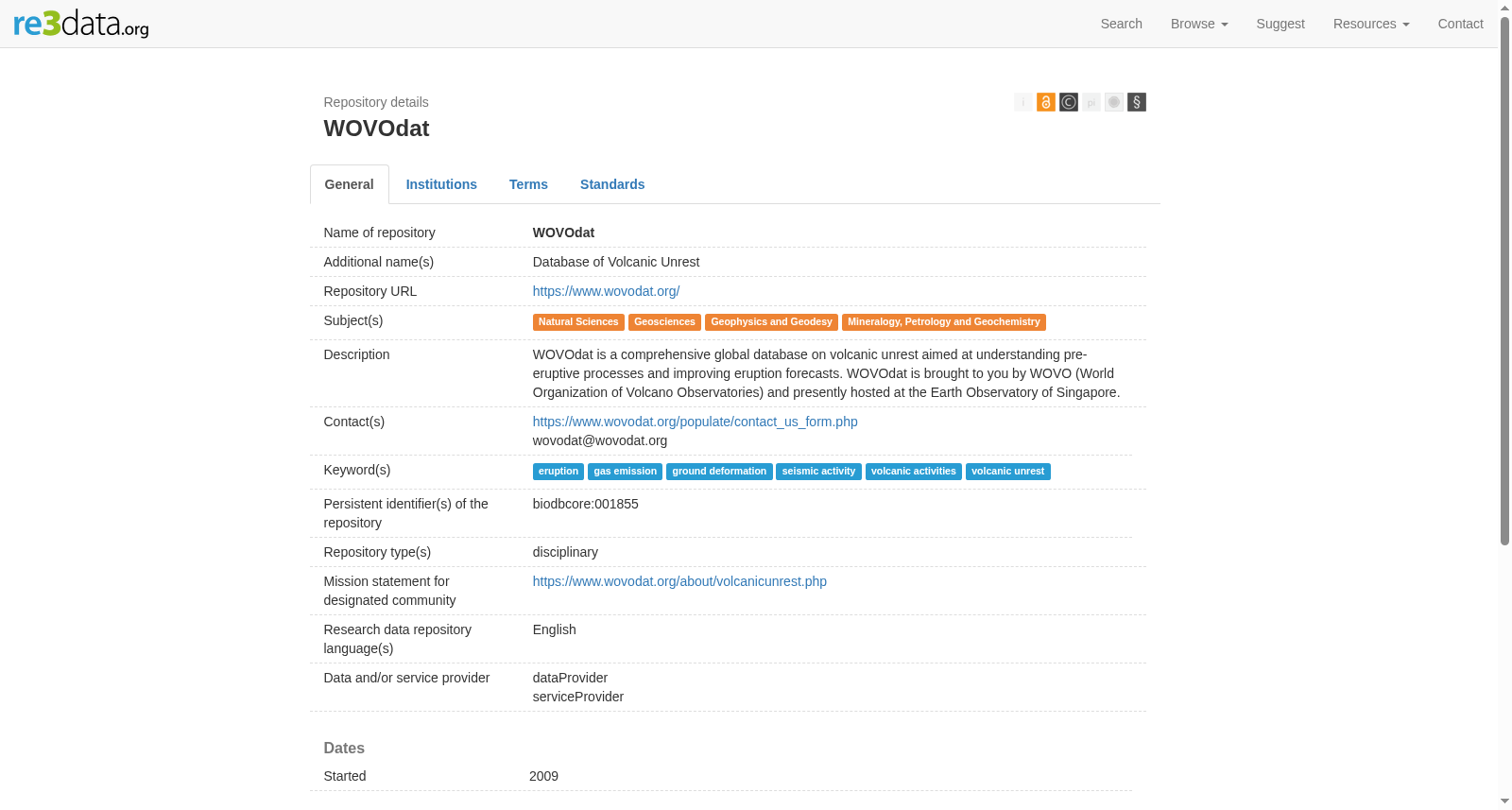Switch to the Standards tab
Image resolution: width=1512 pixels, height=810 pixels.
click(x=612, y=184)
